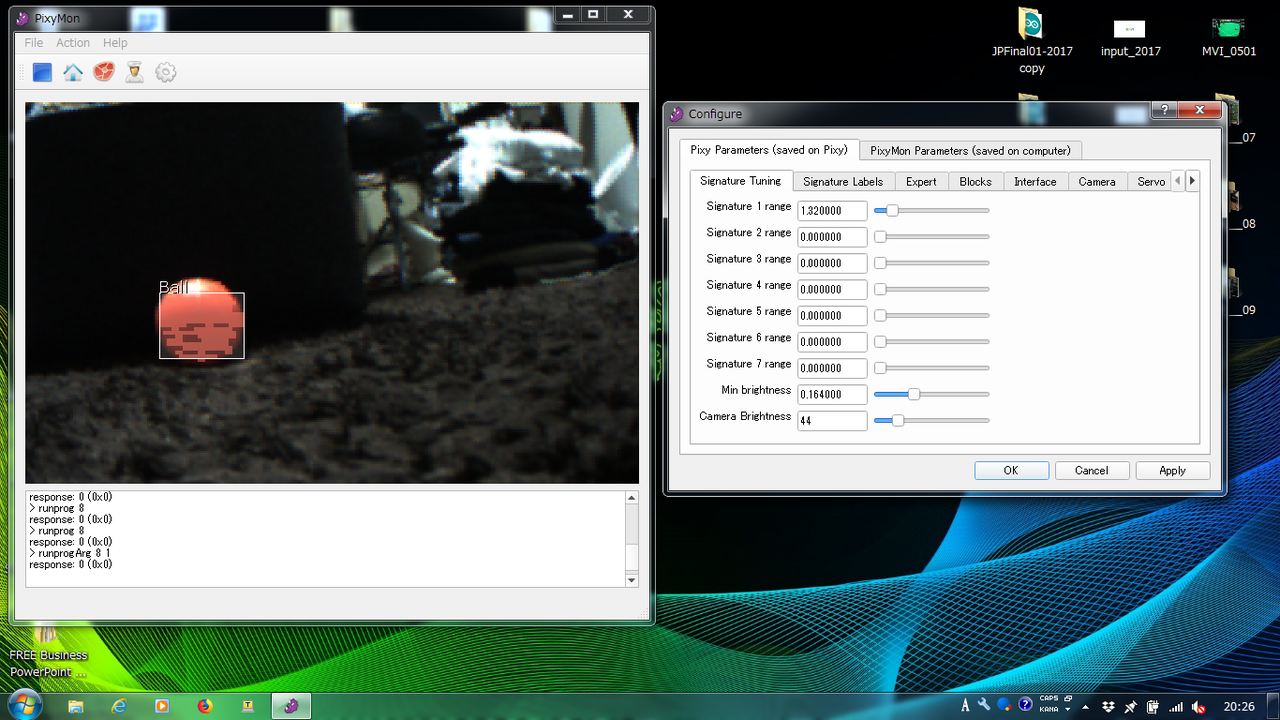Screen dimensions: 1280x720
Task: Launch Internet Explorer from the taskbar
Action: click(x=119, y=706)
